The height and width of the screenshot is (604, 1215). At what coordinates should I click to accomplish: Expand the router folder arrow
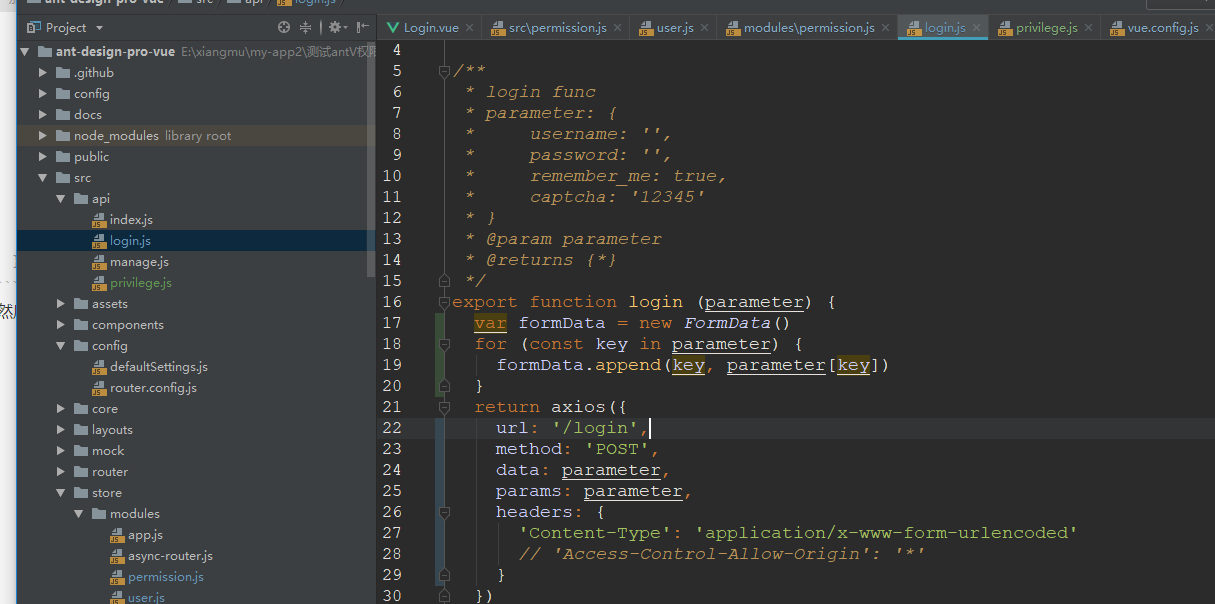tap(60, 472)
